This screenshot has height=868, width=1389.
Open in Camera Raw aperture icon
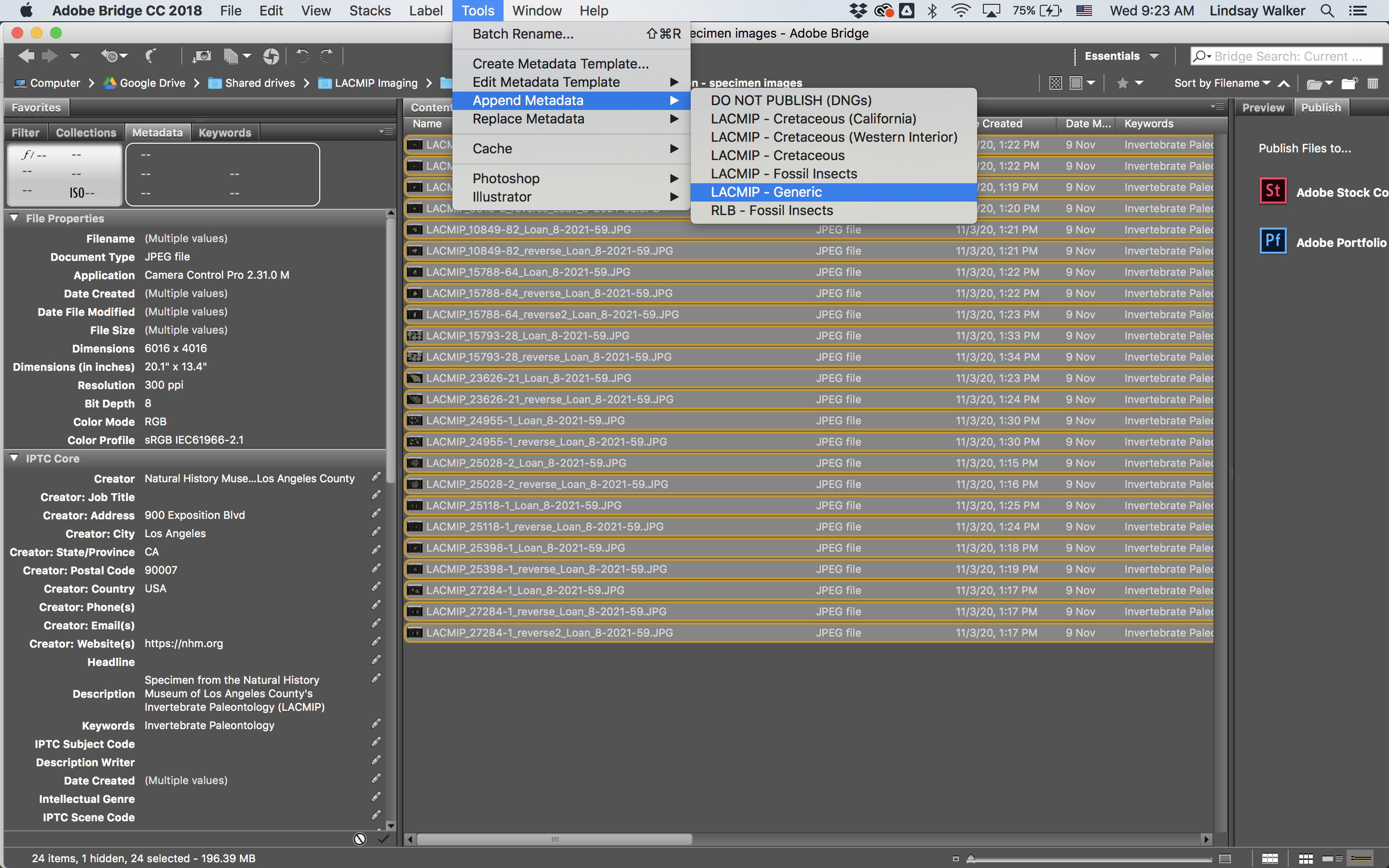tap(271, 55)
